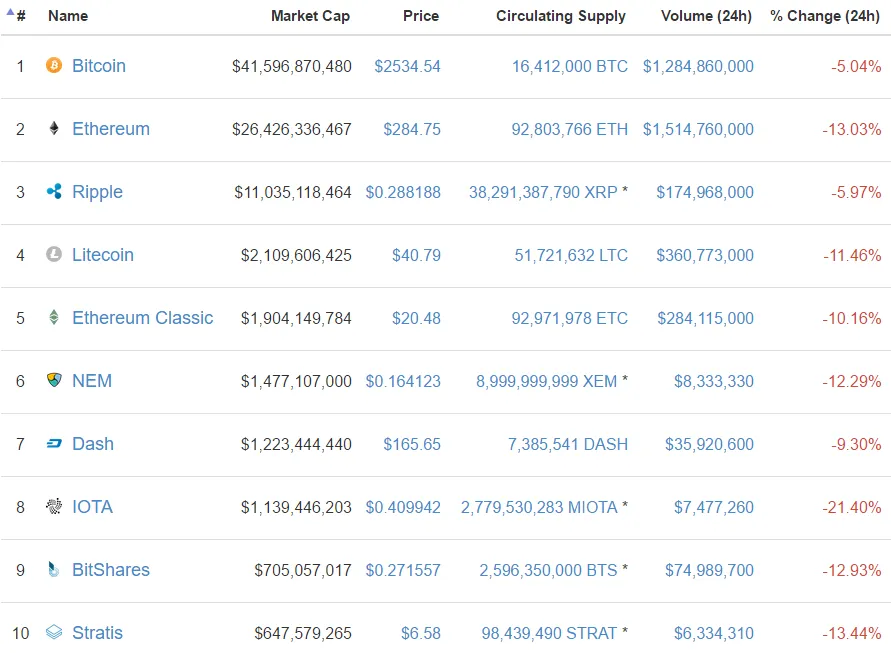This screenshot has width=891, height=653.
Task: Click supply 92,971,978 ETC
Action: pos(570,318)
